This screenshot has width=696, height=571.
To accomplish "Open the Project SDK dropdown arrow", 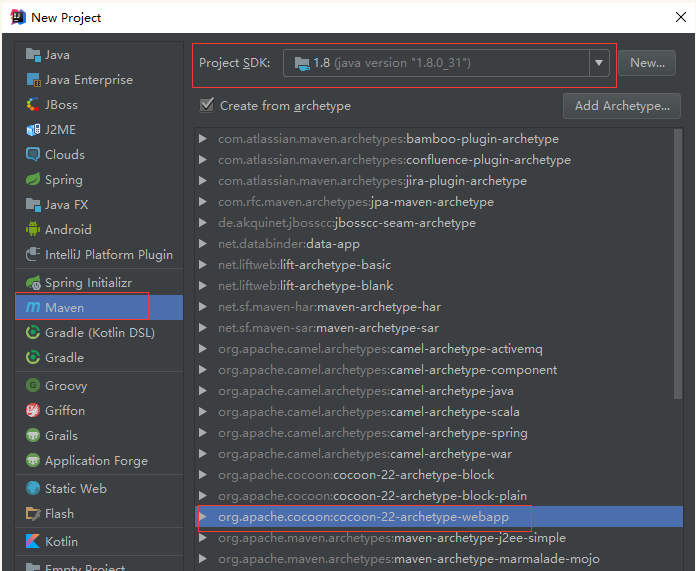I will point(599,63).
